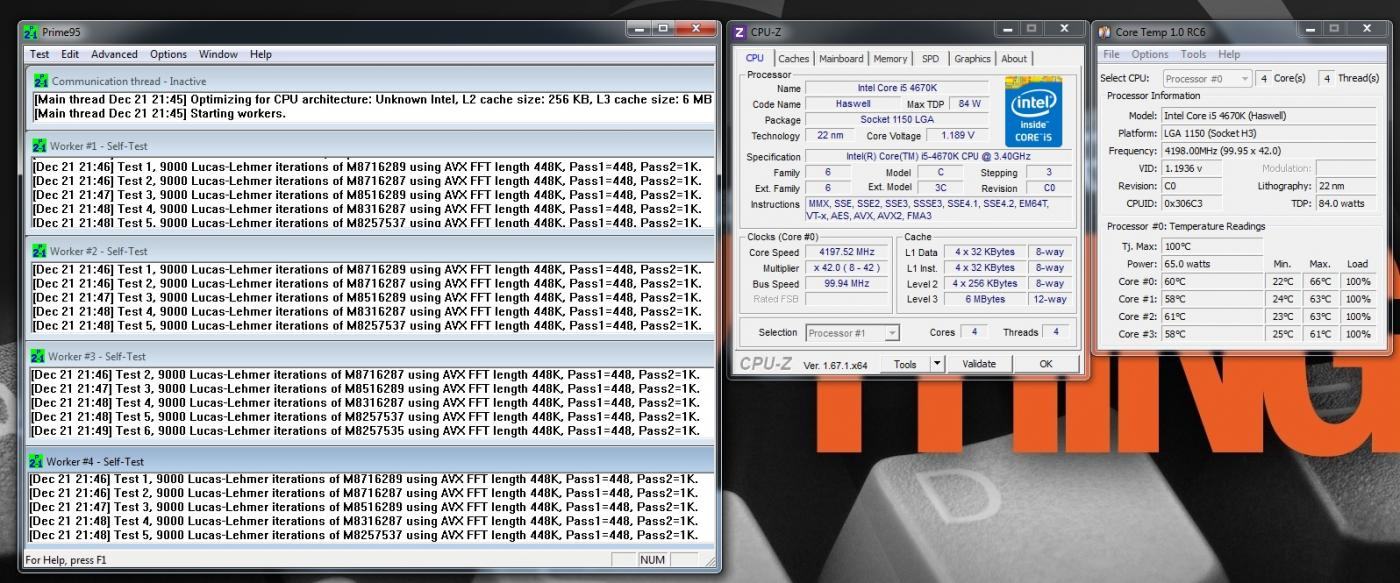
Task: Open the Options menu in Prime95
Action: (x=168, y=54)
